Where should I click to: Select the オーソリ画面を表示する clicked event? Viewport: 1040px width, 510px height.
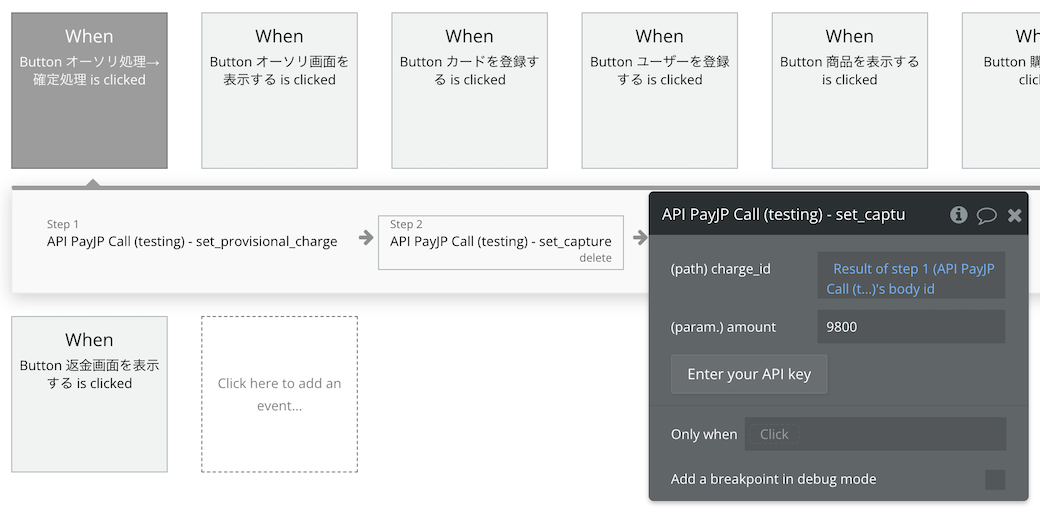[x=279, y=90]
